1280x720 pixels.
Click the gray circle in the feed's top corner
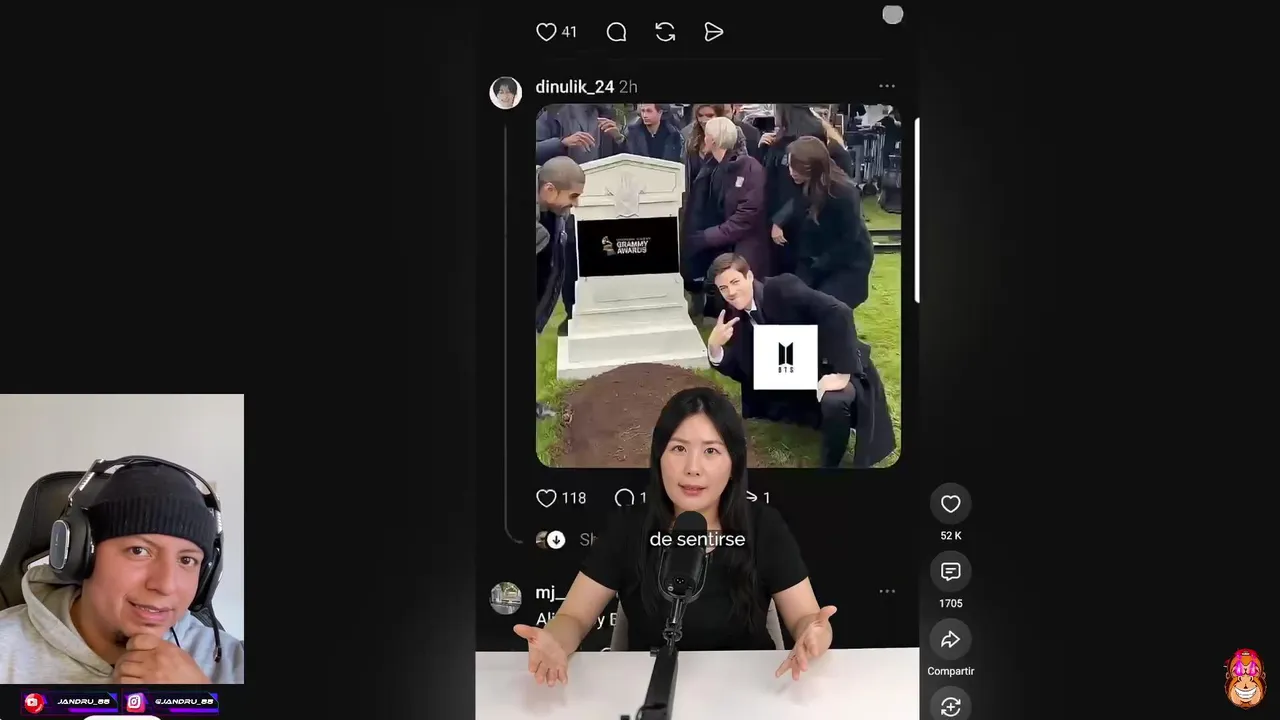[x=893, y=14]
